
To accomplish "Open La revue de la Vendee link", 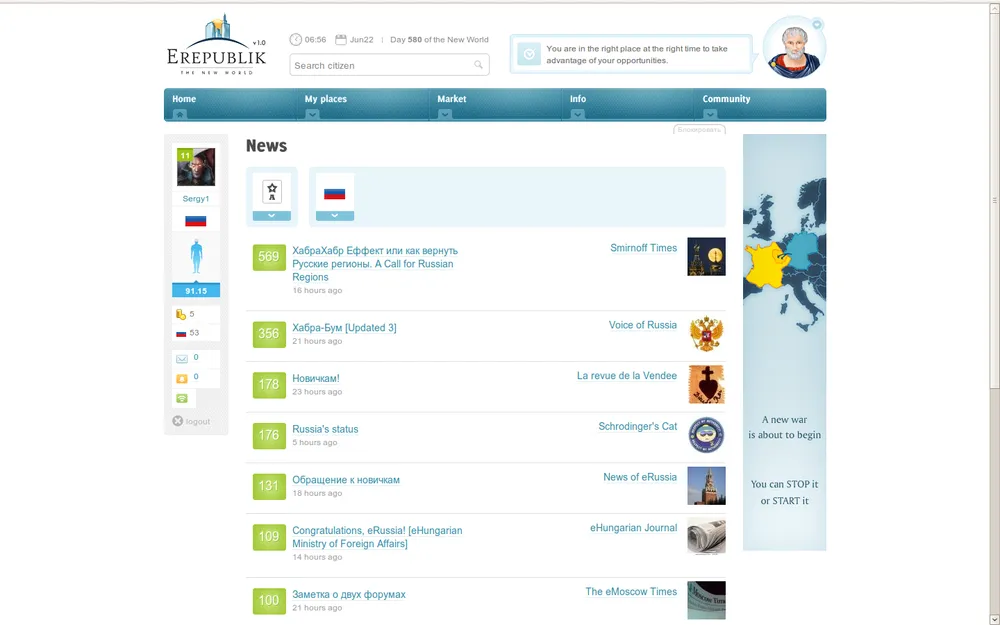I will point(627,376).
